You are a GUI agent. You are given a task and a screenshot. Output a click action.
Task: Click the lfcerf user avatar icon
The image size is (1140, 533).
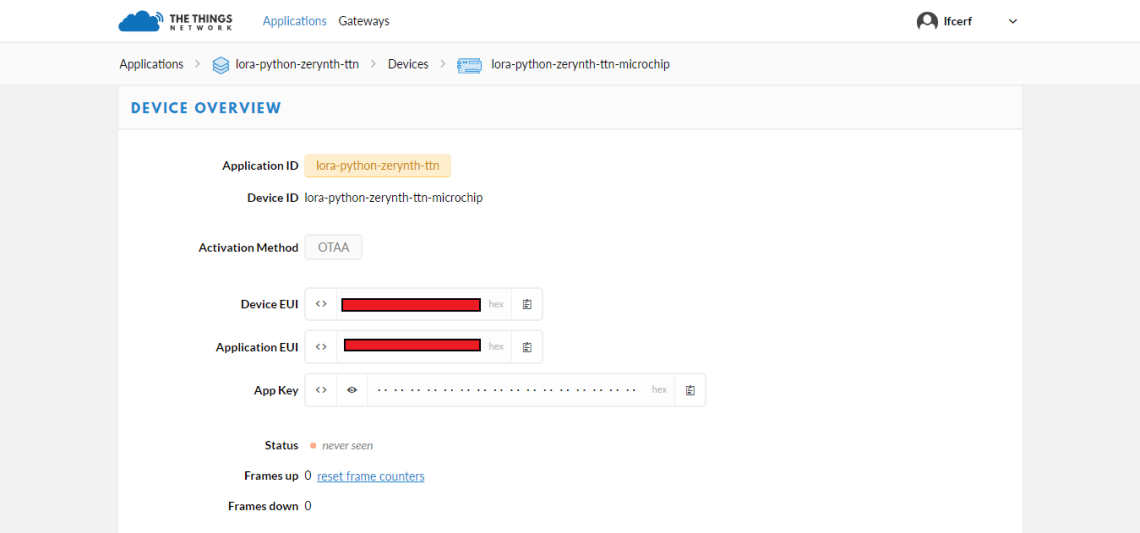point(927,21)
